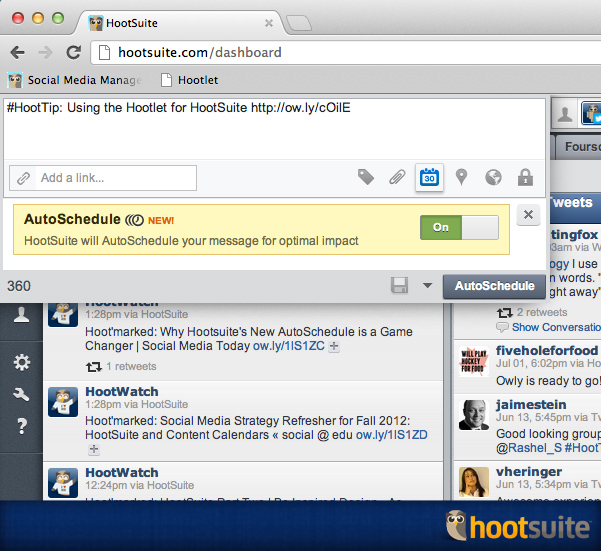Open jaimestein profile name
This screenshot has height=551, width=601.
[531, 405]
